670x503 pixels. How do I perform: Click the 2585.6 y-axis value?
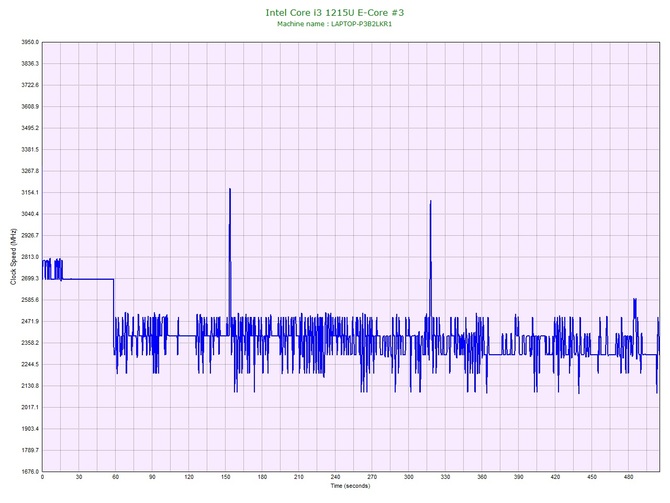click(x=30, y=300)
